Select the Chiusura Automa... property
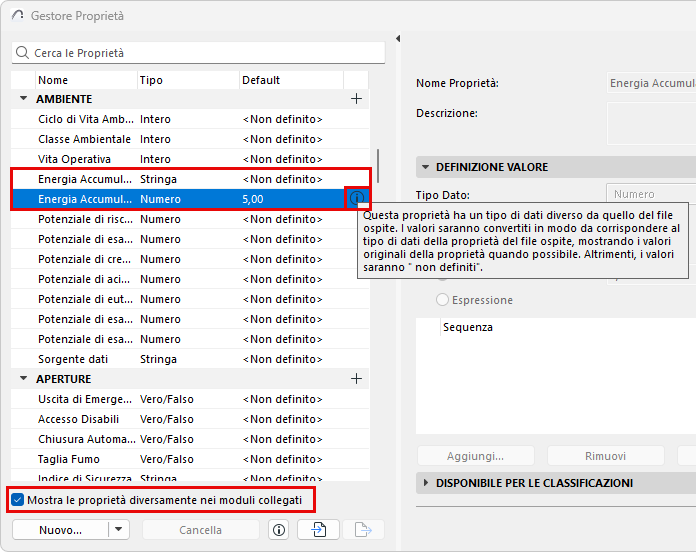The image size is (696, 552). tap(190, 439)
